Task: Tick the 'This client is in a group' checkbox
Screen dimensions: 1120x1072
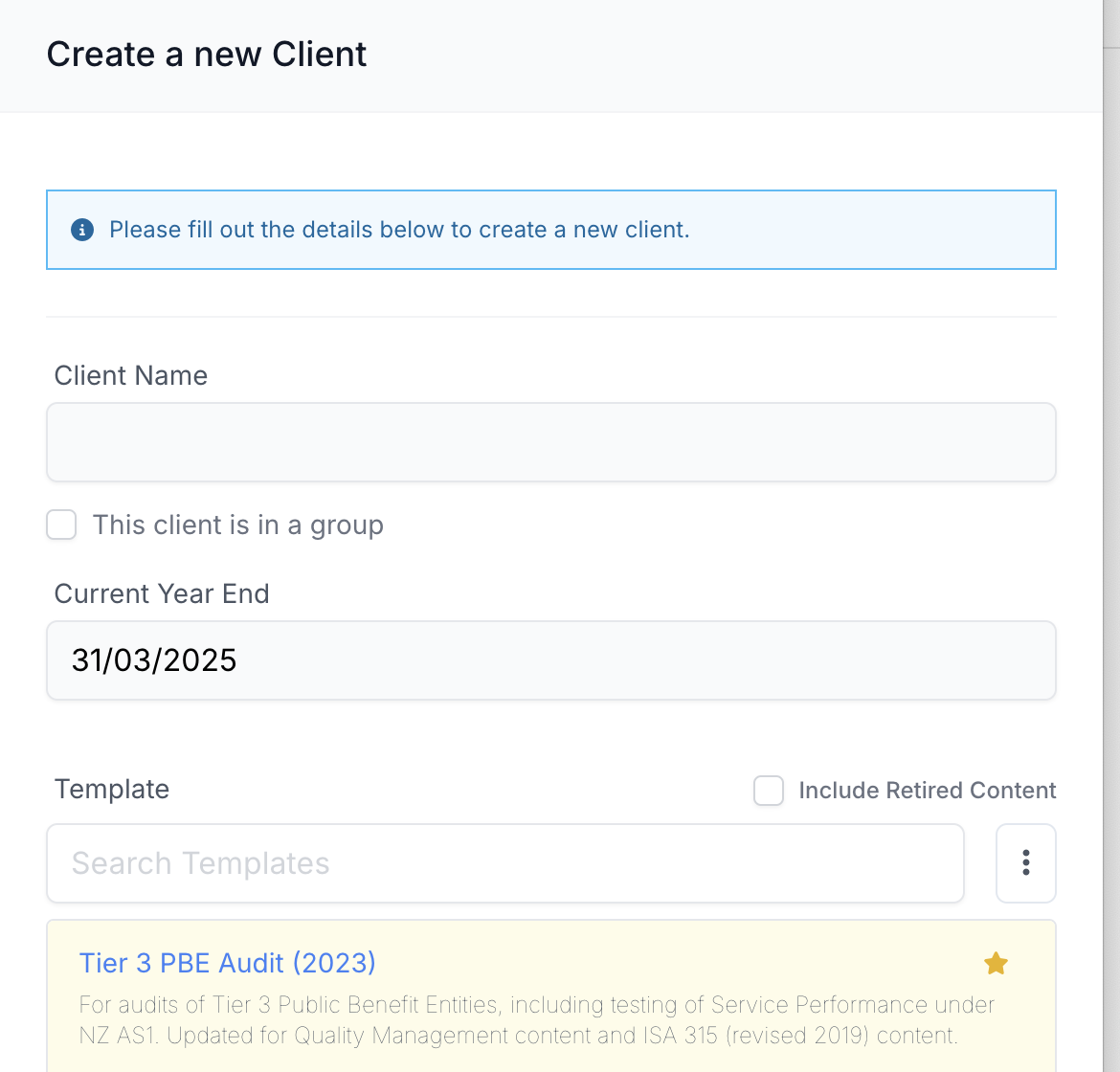Action: (61, 525)
